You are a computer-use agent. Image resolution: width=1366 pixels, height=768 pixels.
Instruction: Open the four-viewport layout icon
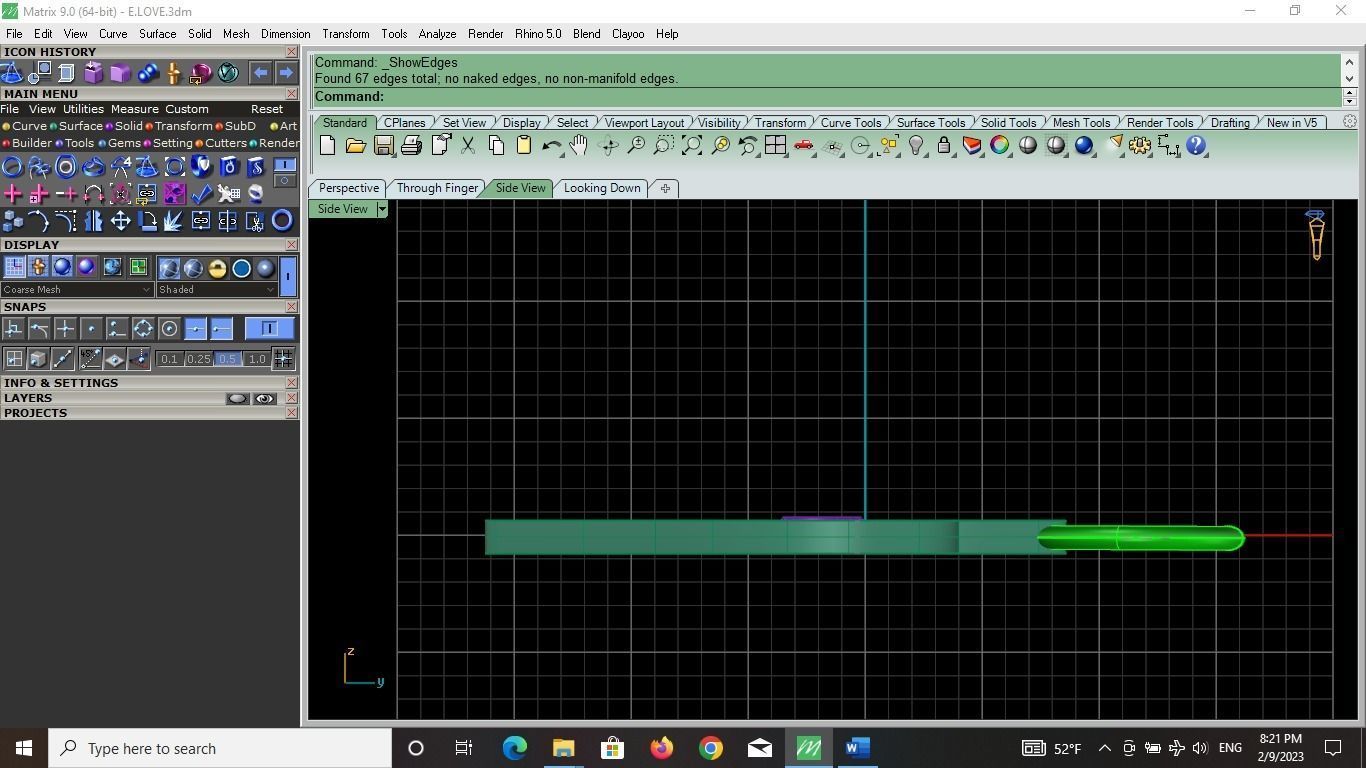[775, 146]
